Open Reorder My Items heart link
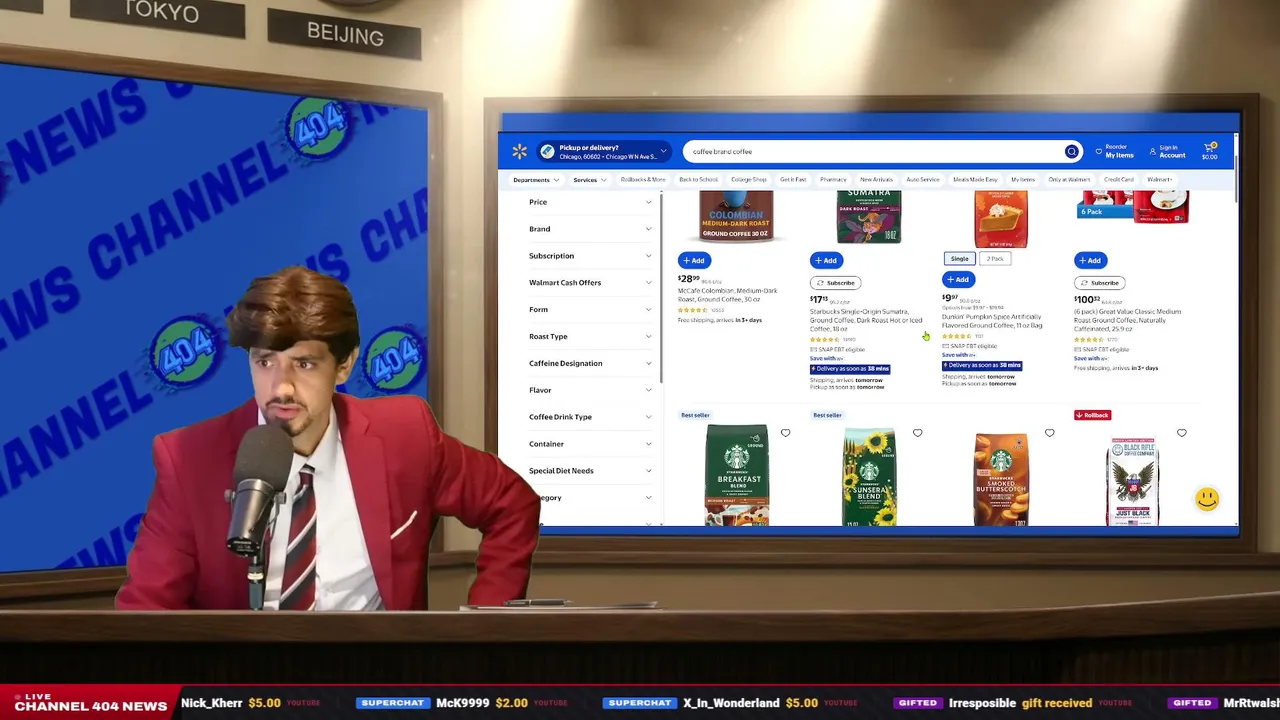This screenshot has width=1280, height=720. 1115,152
